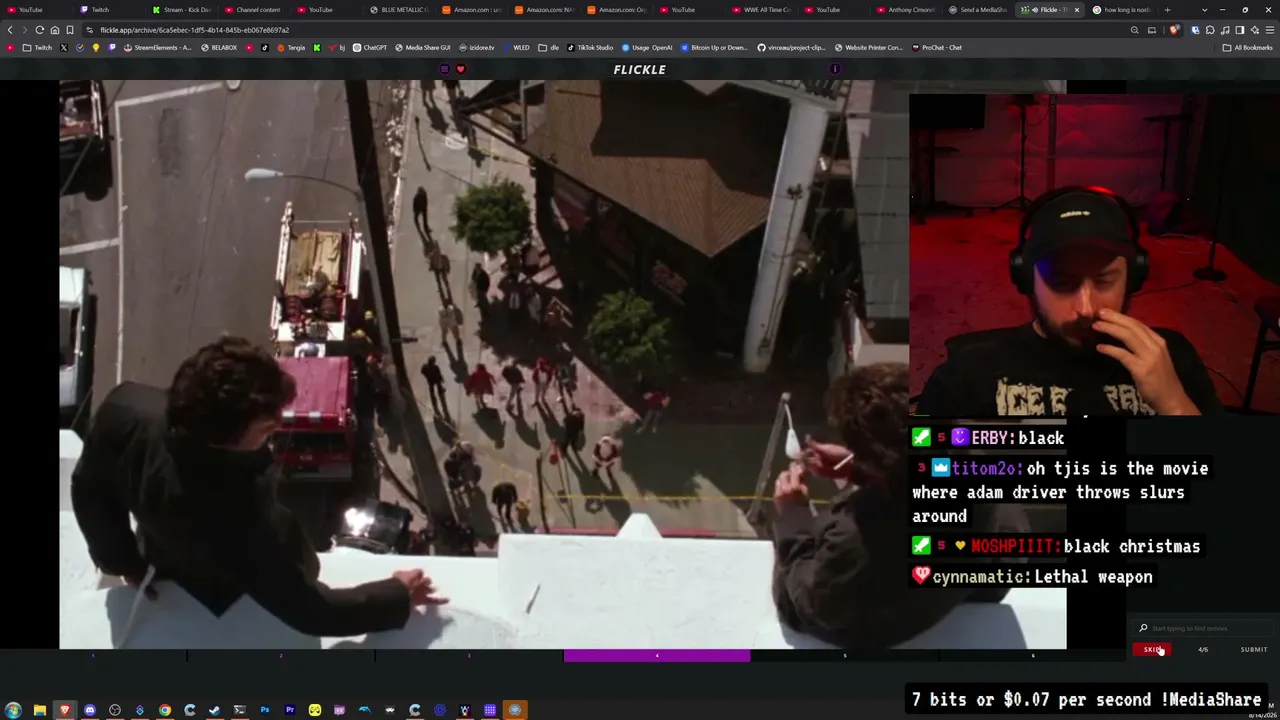Click the SUBMIT button in Flickle

[1253, 650]
